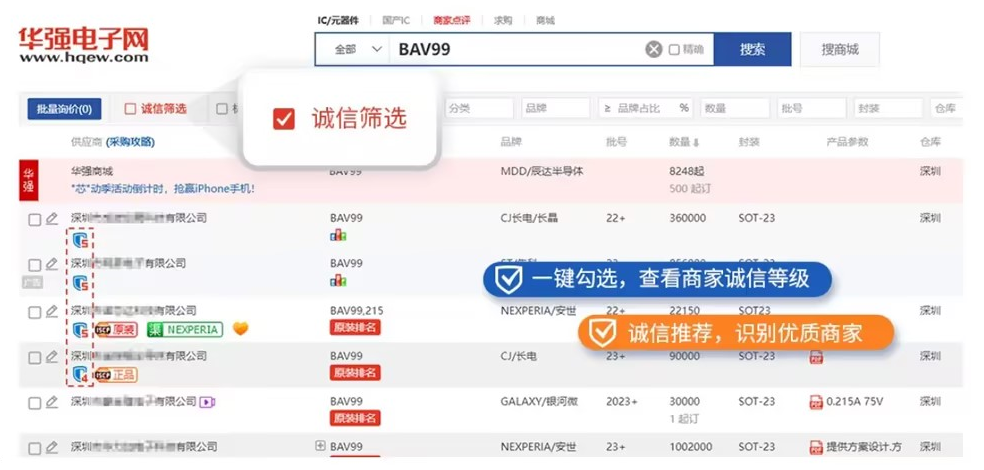Switch to the 商城 tab
Screen dimensions: 984x470
click(x=545, y=20)
